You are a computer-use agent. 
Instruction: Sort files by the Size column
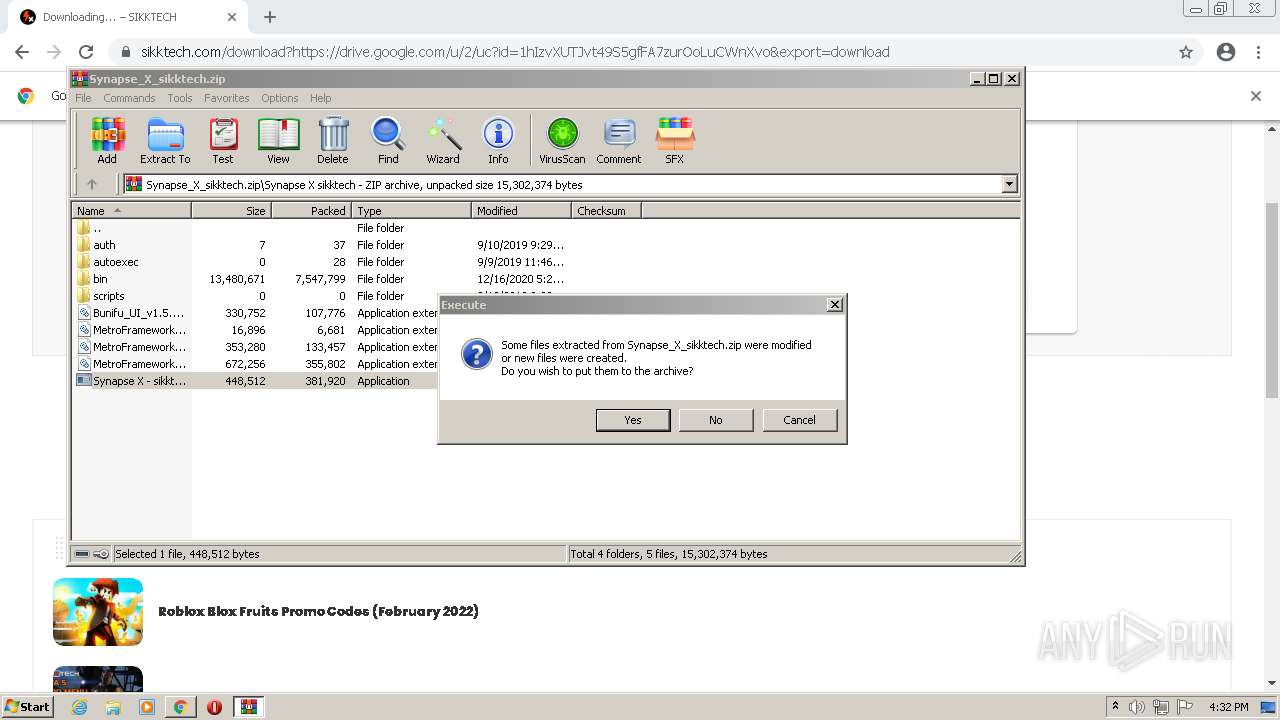click(231, 211)
